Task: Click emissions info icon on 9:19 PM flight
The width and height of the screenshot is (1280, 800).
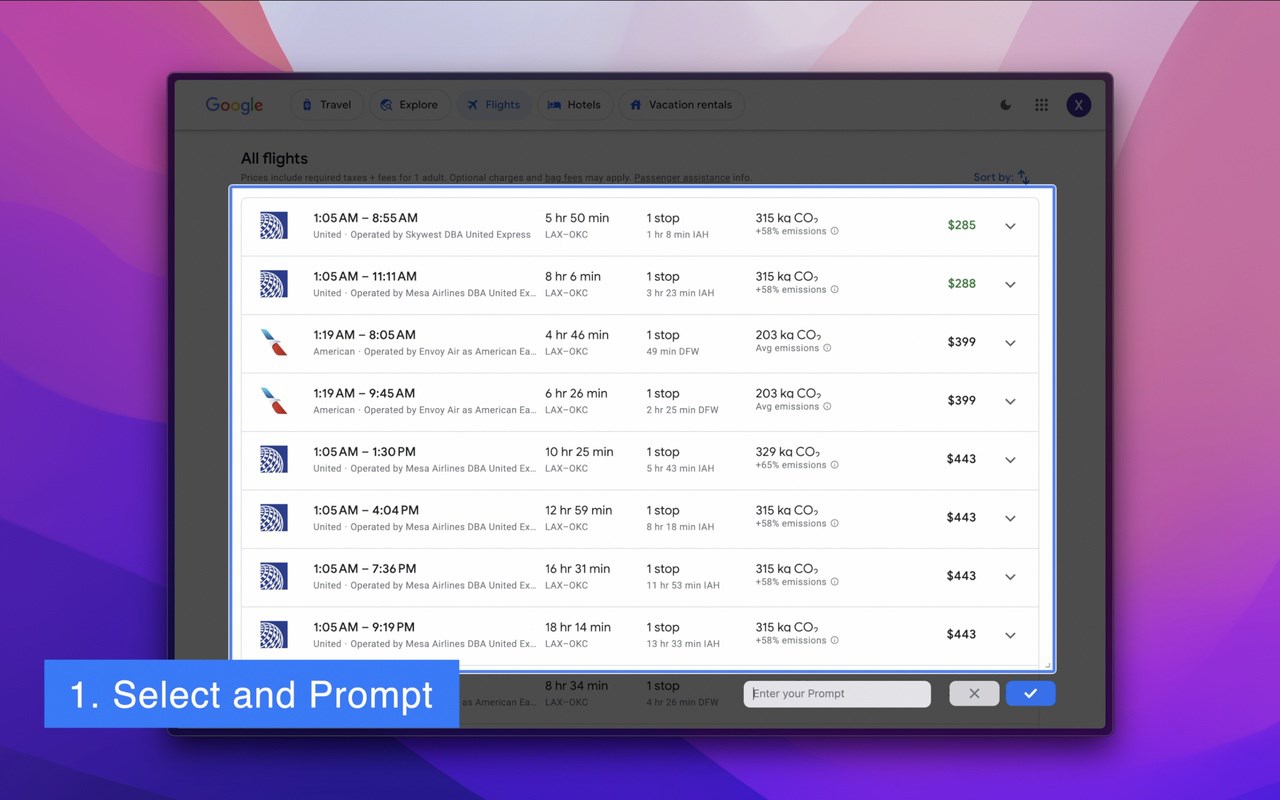Action: (835, 641)
